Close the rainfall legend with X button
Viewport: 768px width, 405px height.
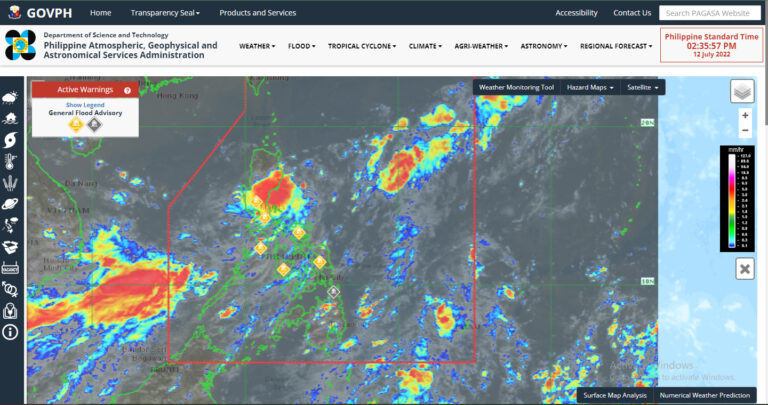click(x=745, y=268)
